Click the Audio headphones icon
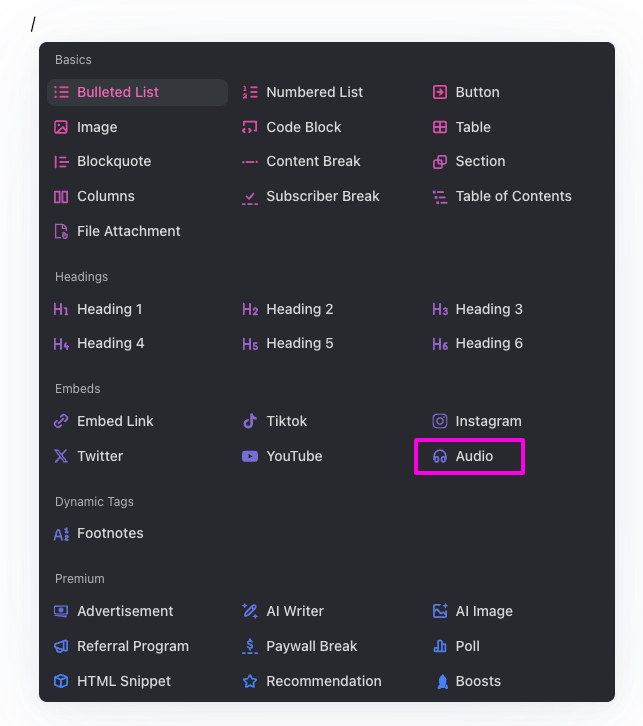This screenshot has height=726, width=643. (x=440, y=456)
